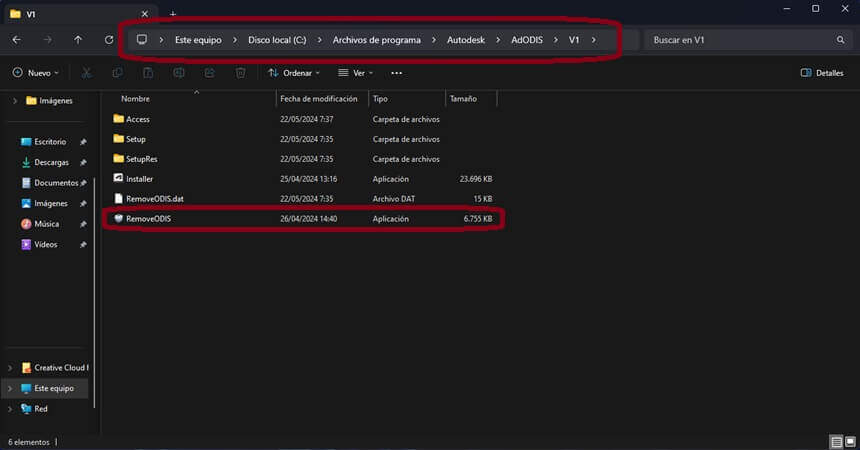Open Documentos in quick access
The image size is (860, 450).
point(49,183)
